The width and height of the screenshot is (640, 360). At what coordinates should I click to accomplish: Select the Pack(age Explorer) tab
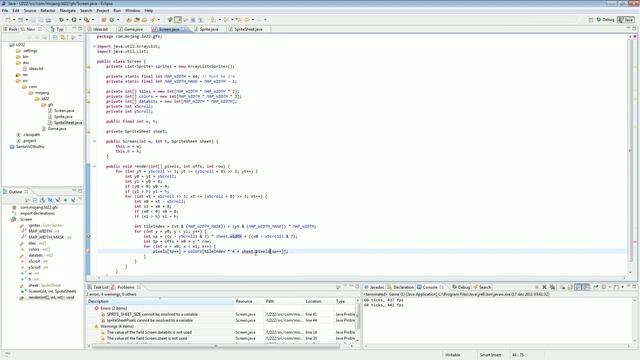pos(10,29)
